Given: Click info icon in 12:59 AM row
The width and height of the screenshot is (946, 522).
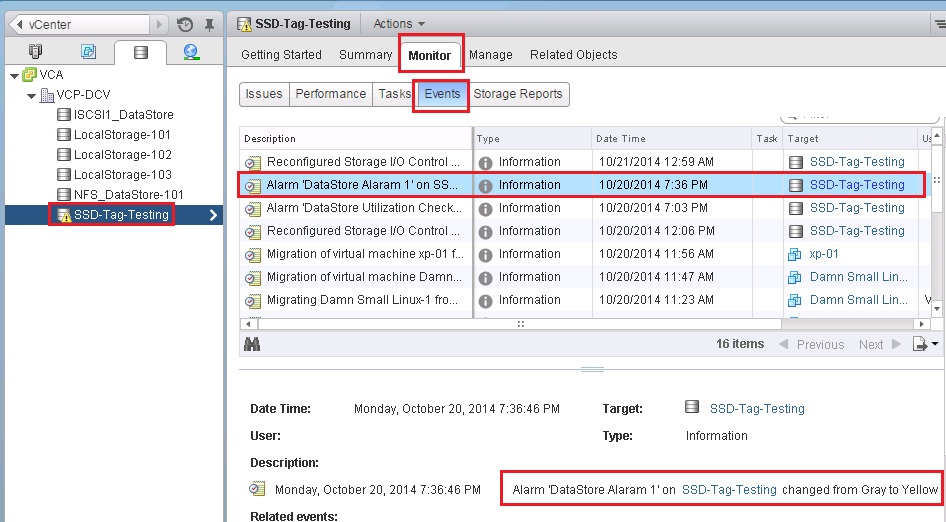Looking at the screenshot, I should pyautogui.click(x=485, y=163).
